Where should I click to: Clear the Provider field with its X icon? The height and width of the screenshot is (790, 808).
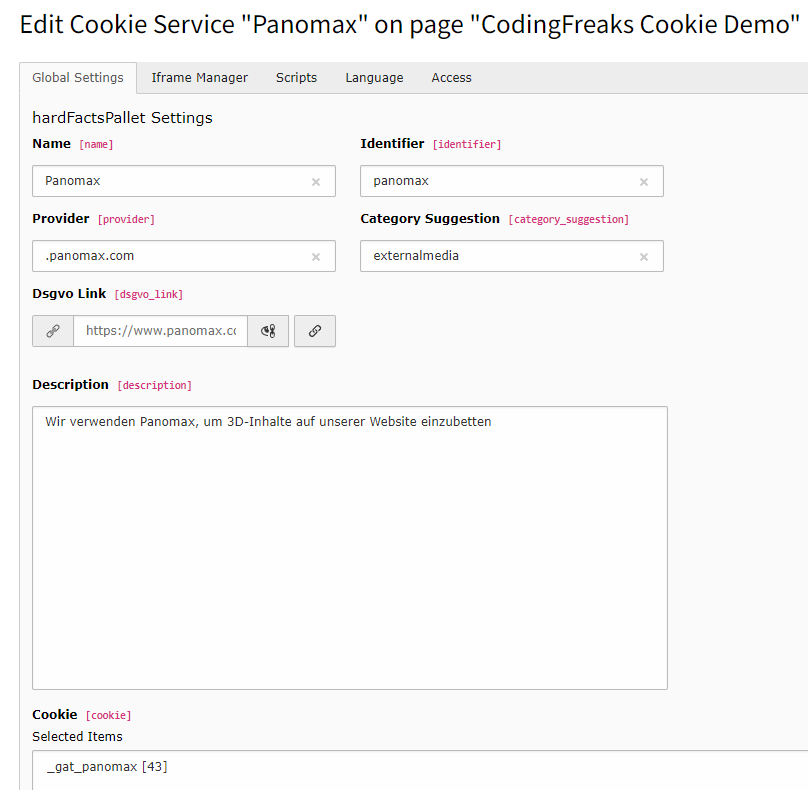[316, 257]
